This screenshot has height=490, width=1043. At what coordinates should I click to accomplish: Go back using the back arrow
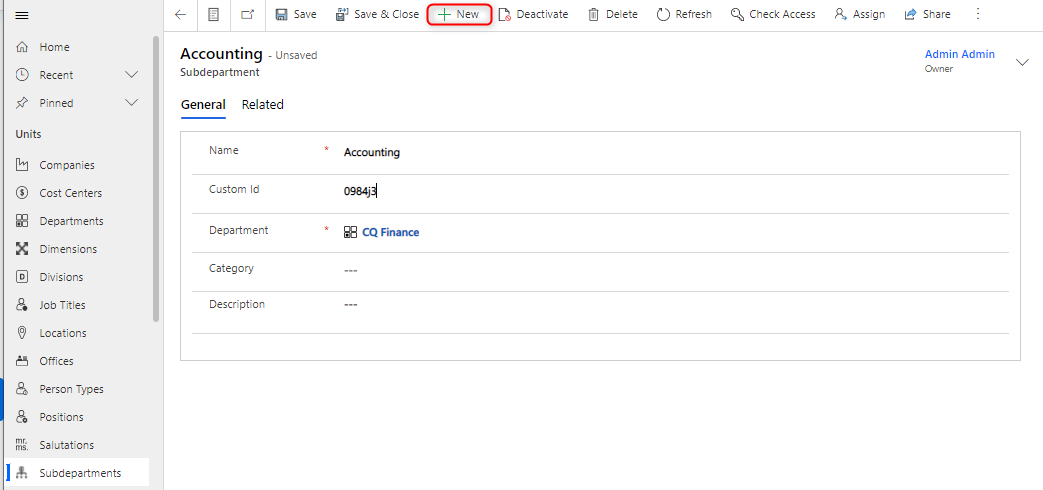(180, 15)
